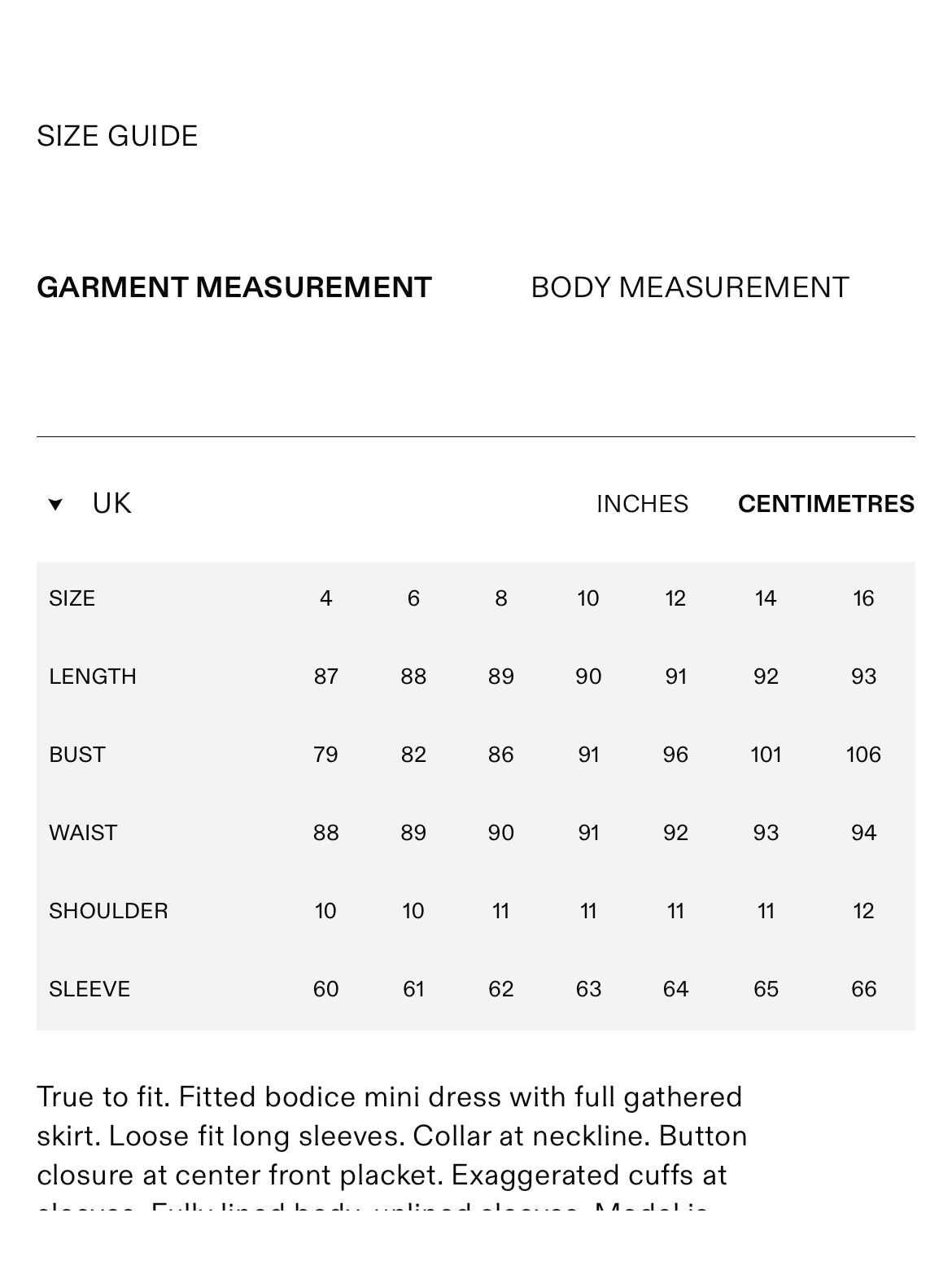
Task: Click the Size Guide heading
Action: (117, 136)
